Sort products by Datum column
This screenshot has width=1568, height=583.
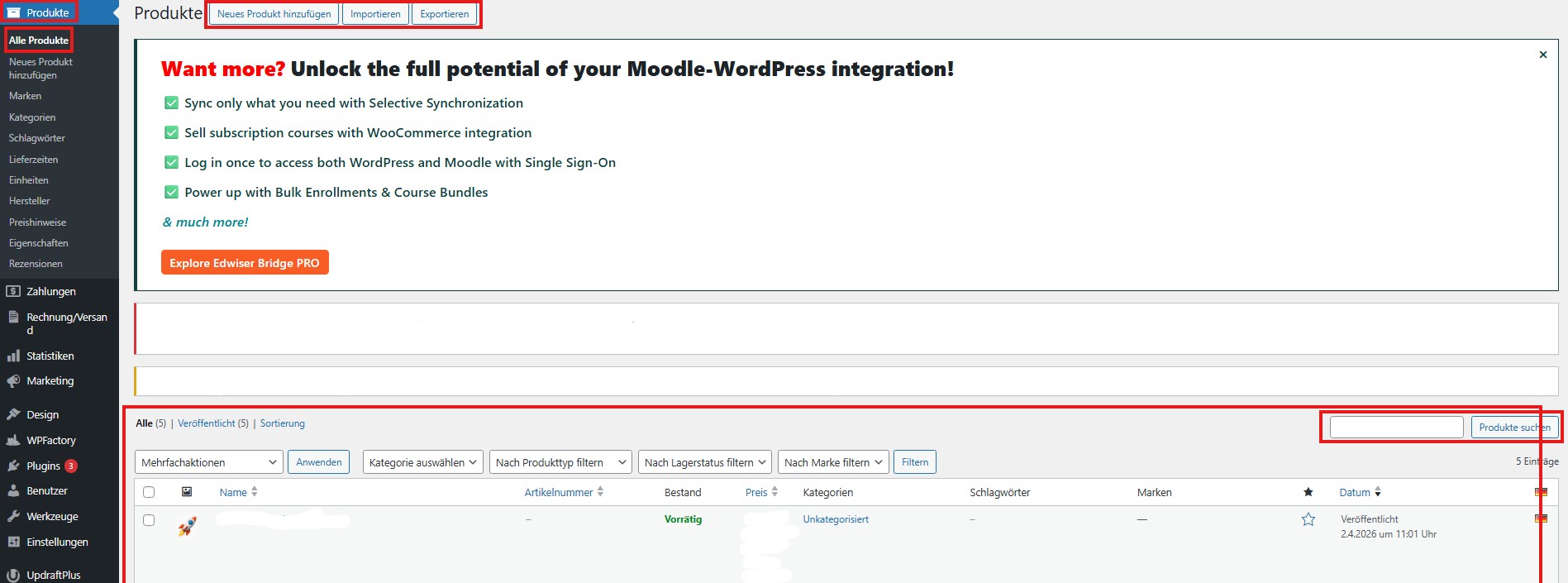(1360, 492)
